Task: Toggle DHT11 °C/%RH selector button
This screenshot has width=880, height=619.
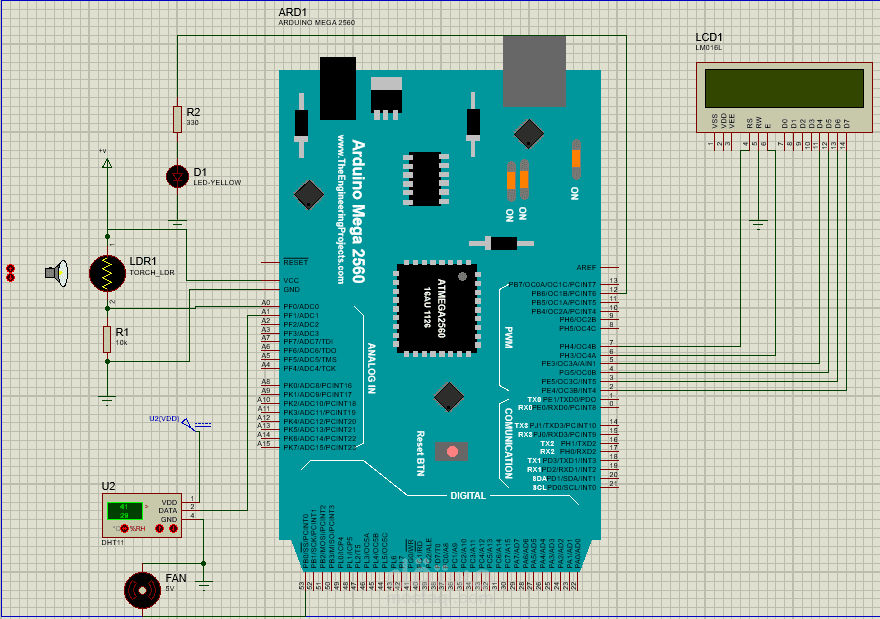Action: (125, 528)
